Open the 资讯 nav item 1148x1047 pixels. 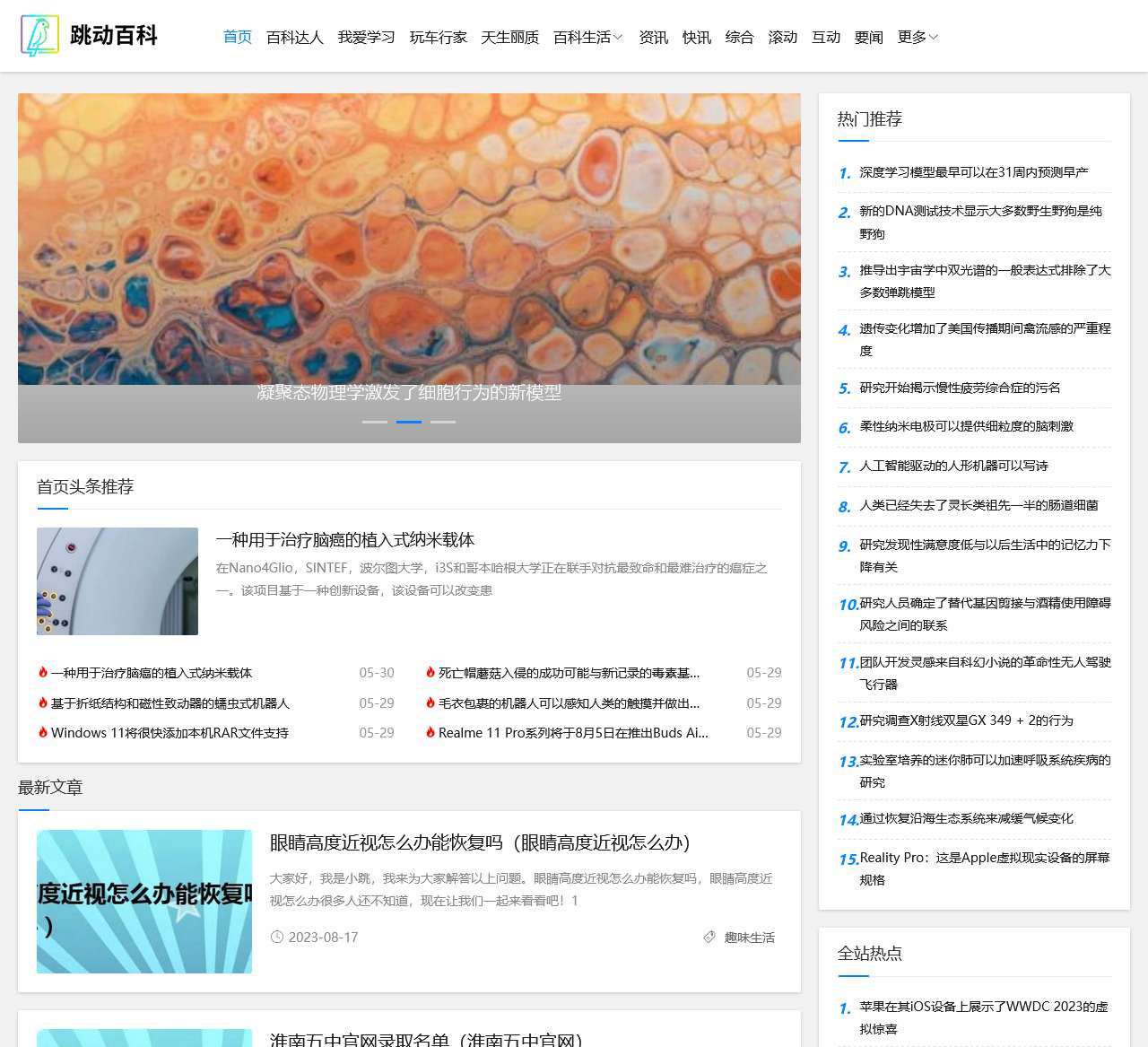click(x=654, y=37)
